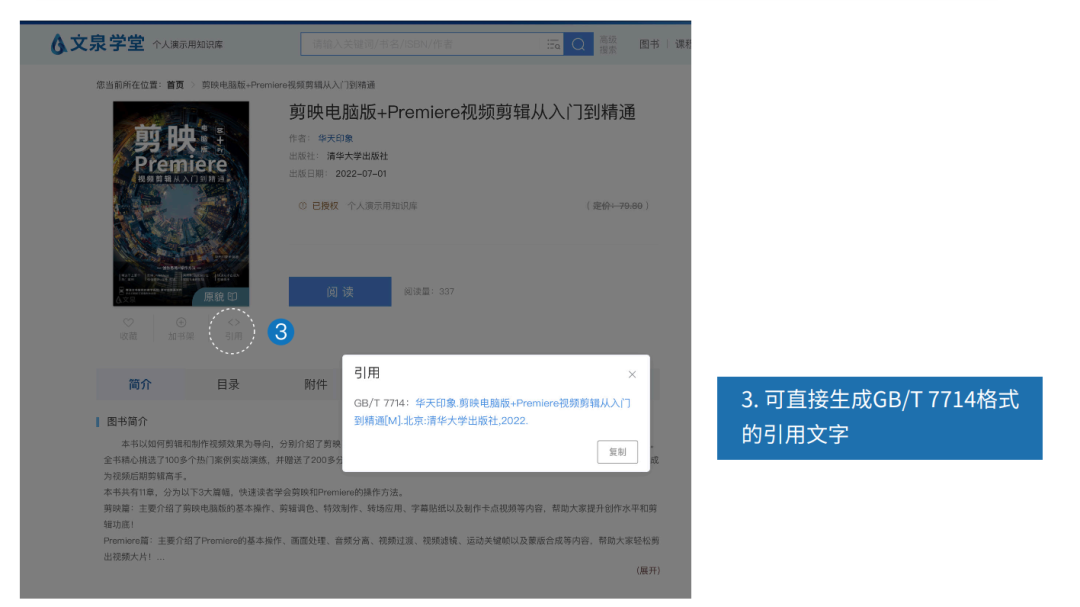Viewport: 1080px width, 607px height.
Task: Open the 高级搜索 advanced search link
Action: [x=608, y=44]
